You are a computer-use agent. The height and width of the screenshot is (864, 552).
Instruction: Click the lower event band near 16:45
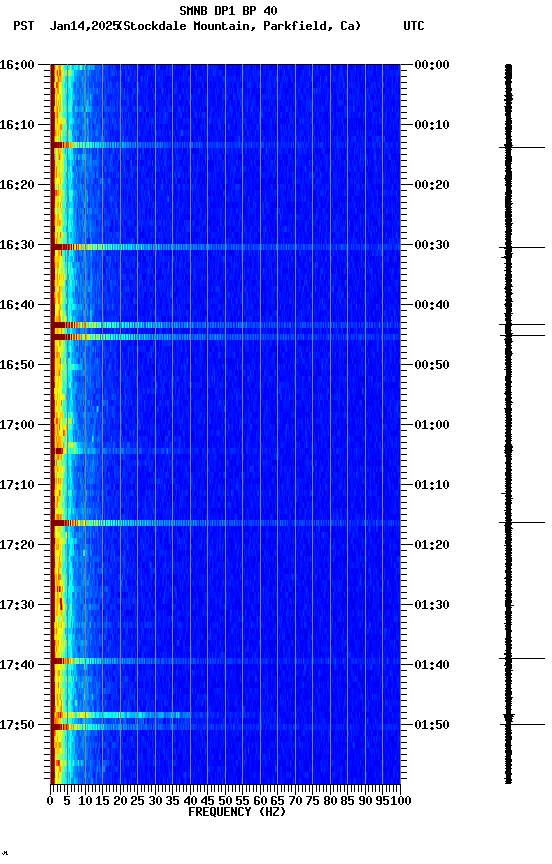click(x=226, y=337)
